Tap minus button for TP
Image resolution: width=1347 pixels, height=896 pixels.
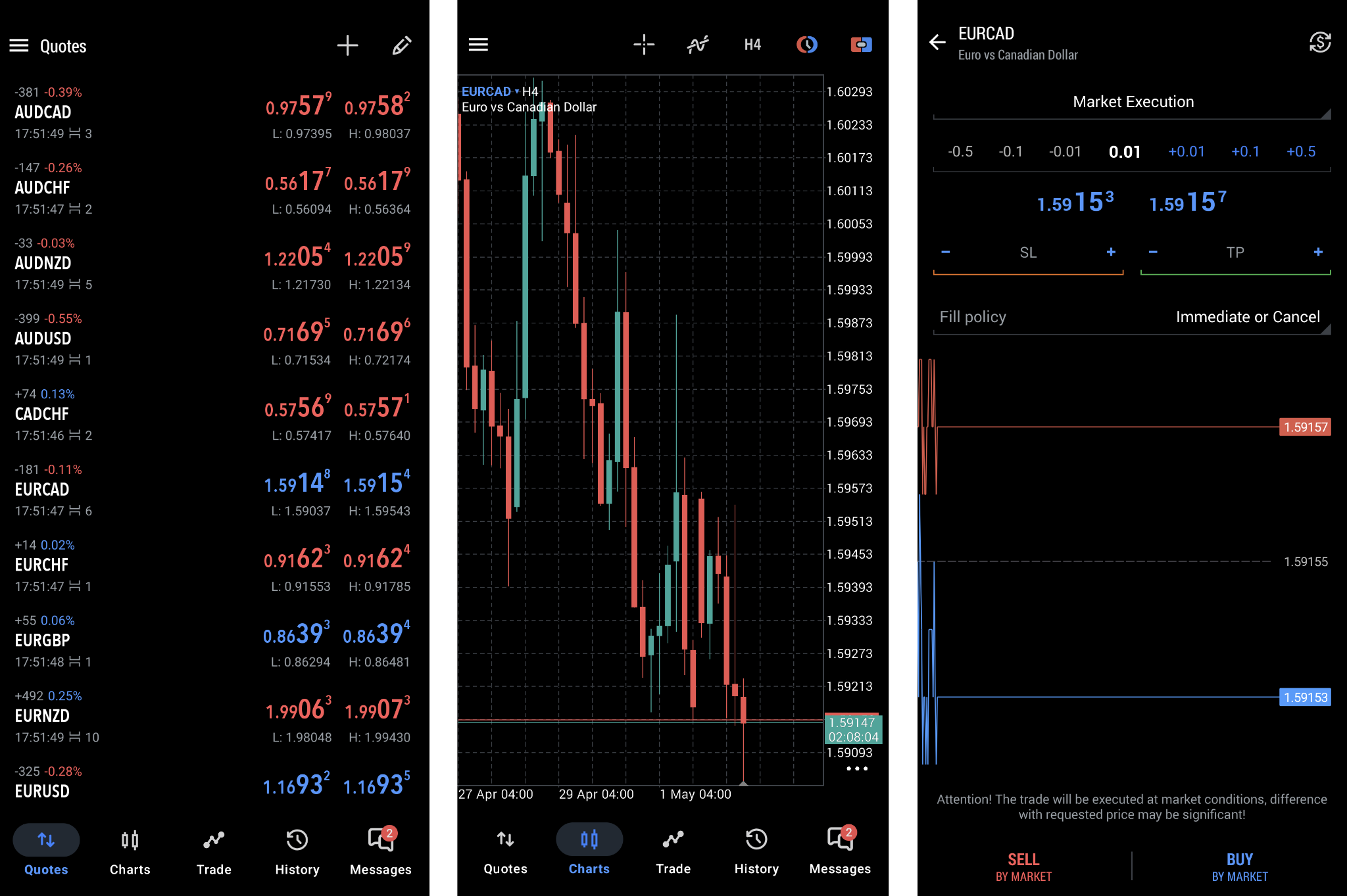(1153, 252)
